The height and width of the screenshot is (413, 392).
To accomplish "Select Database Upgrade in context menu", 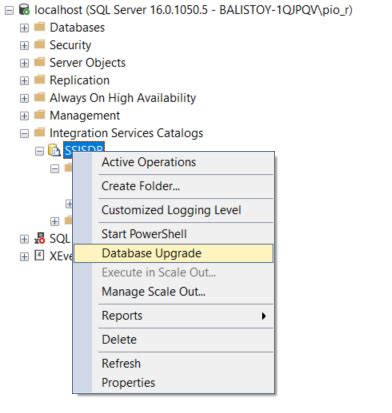I will pos(173,253).
